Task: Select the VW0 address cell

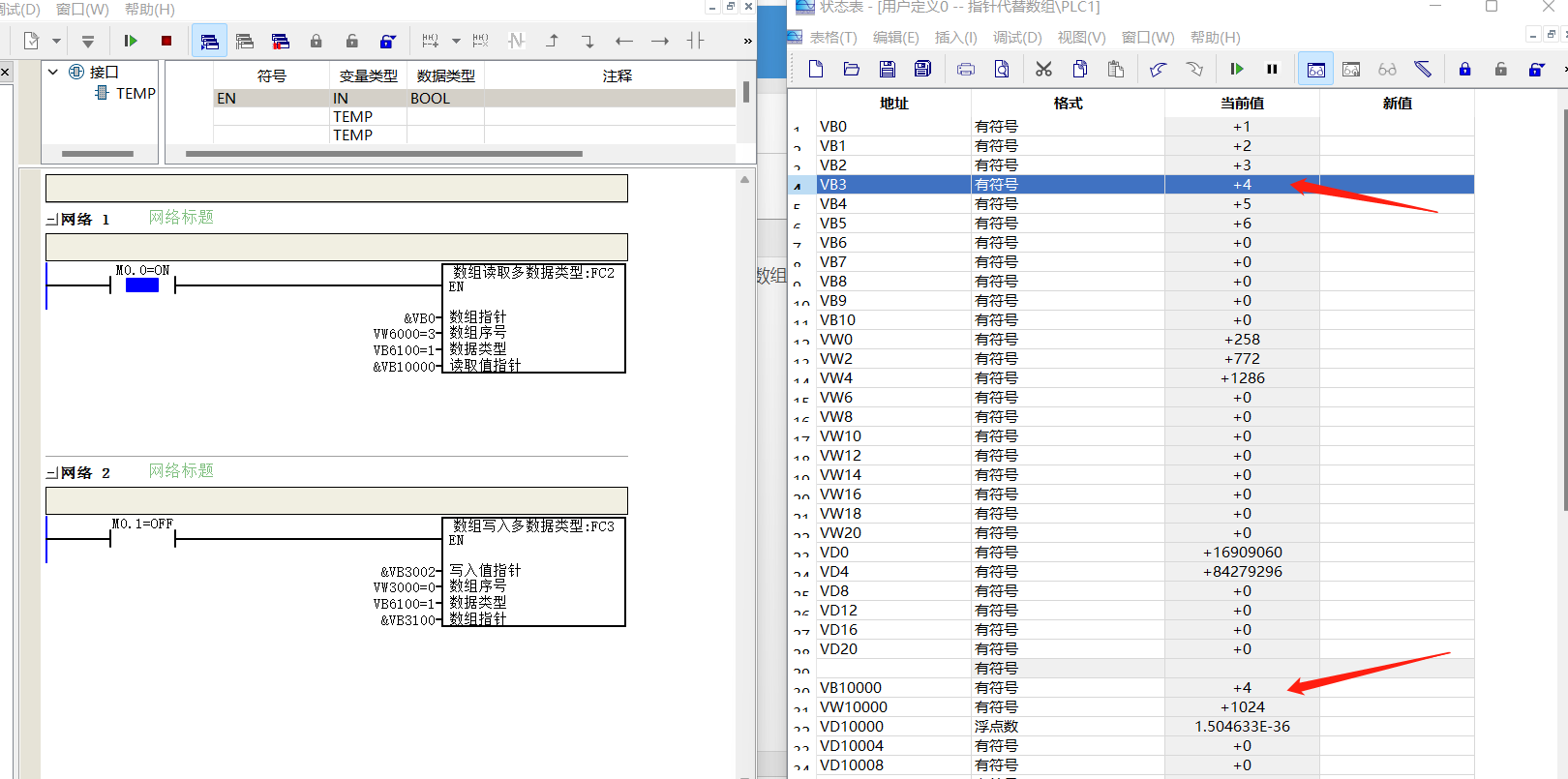Action: [x=893, y=339]
